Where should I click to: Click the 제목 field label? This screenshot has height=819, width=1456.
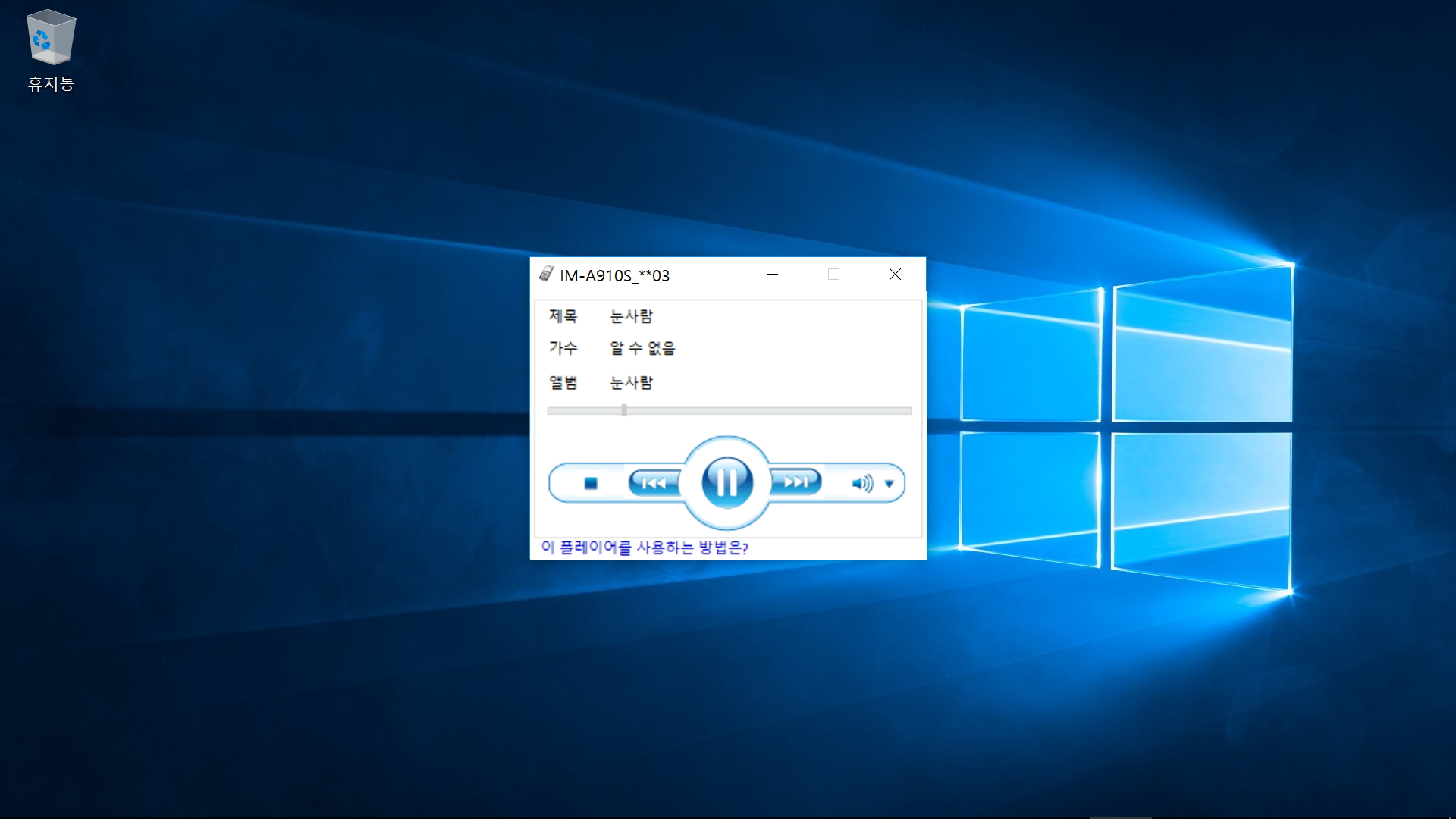(563, 315)
